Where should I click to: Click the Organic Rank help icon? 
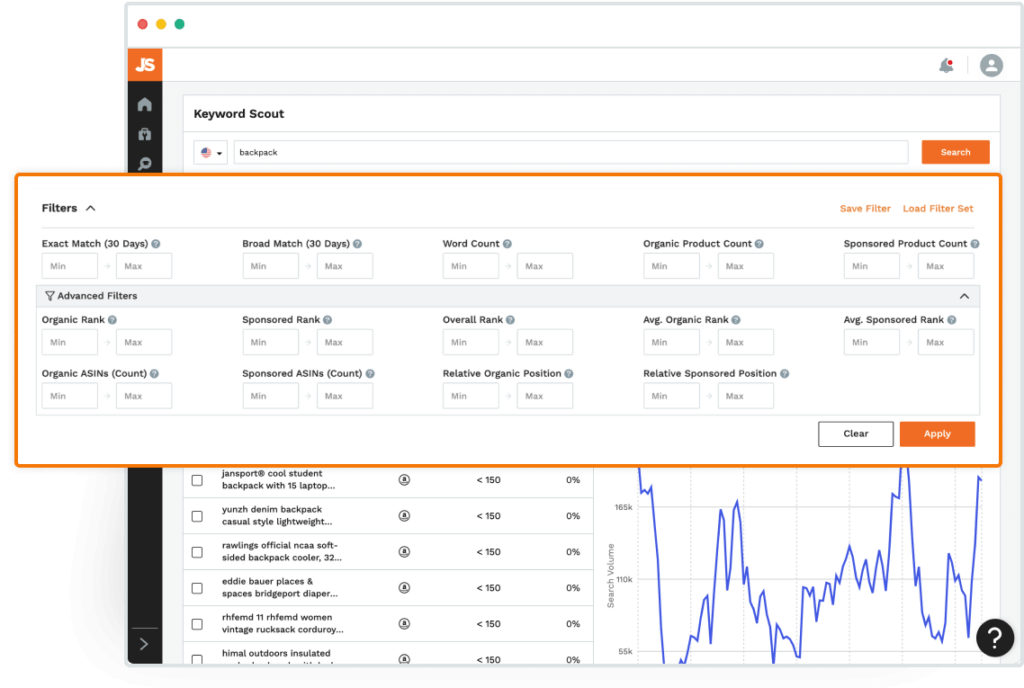point(112,320)
